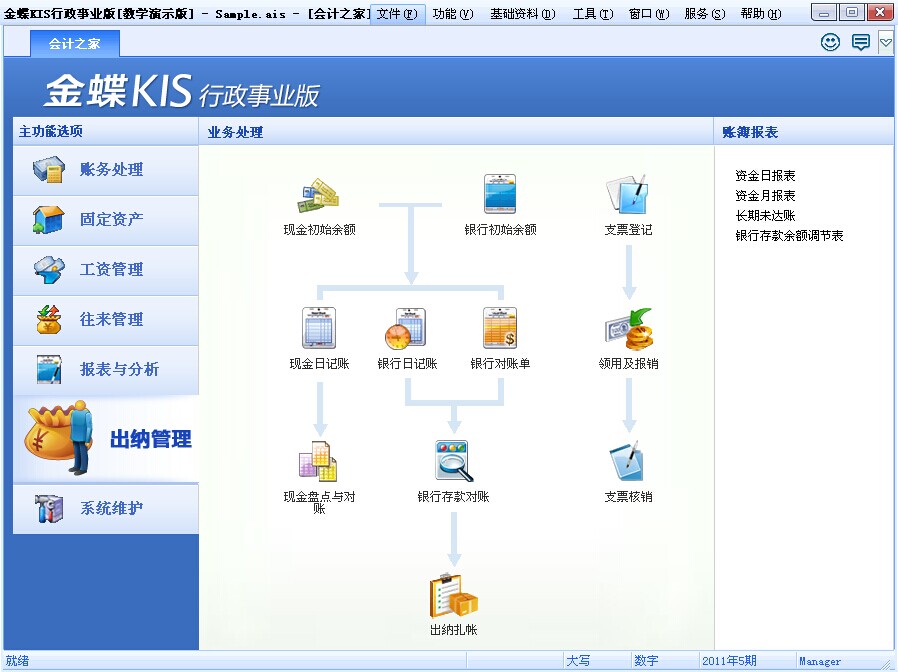The width and height of the screenshot is (898, 672).
Task: Click the 大写 status bar indicator
Action: point(578,661)
